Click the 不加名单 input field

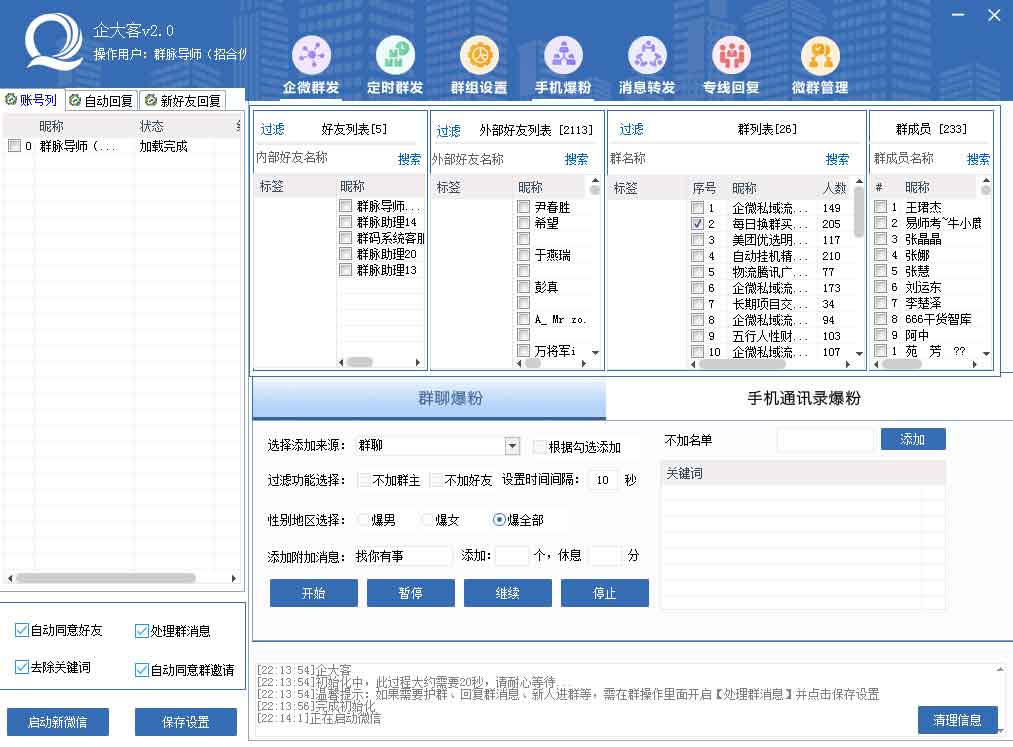[x=825, y=440]
